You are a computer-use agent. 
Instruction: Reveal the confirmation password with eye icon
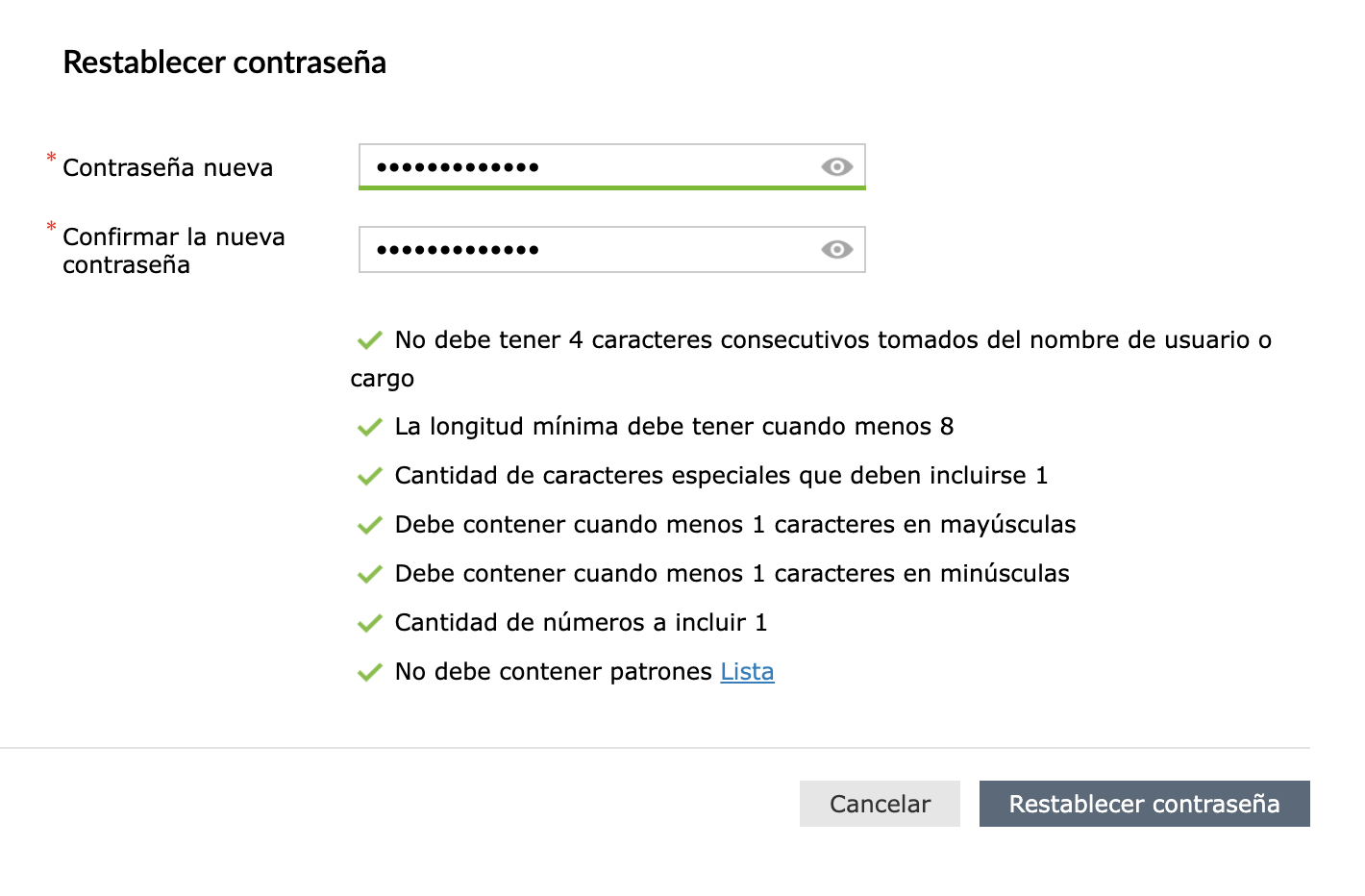pyautogui.click(x=836, y=250)
